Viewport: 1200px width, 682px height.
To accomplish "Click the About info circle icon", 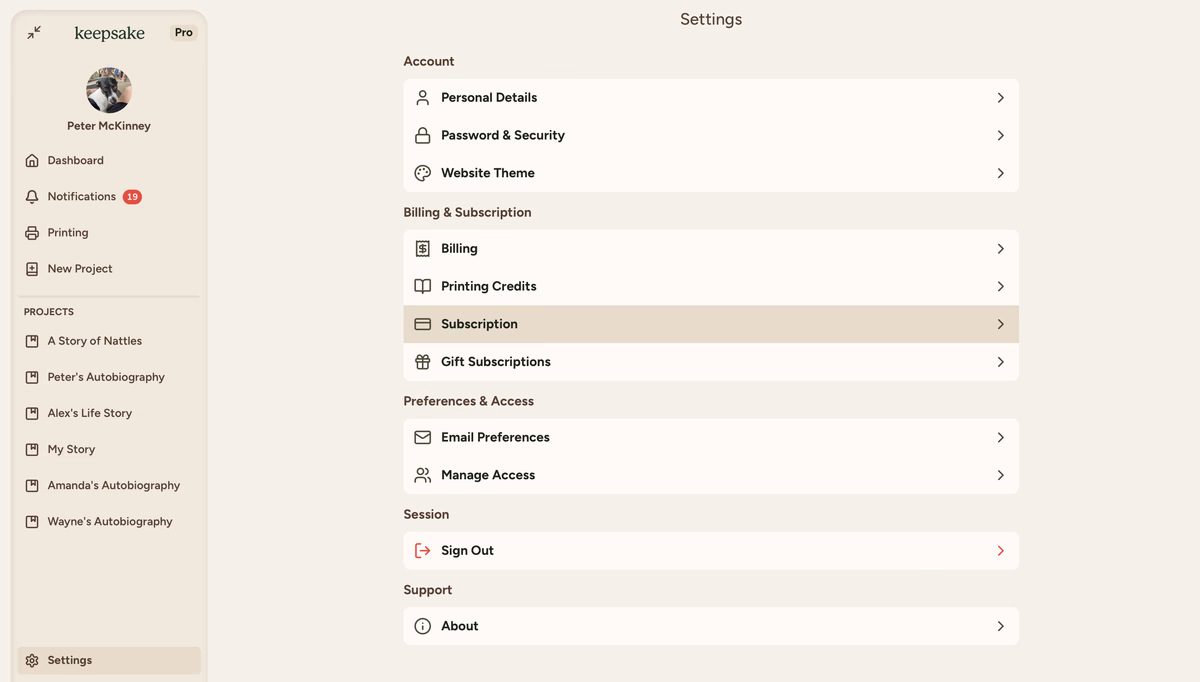I will point(422,626).
